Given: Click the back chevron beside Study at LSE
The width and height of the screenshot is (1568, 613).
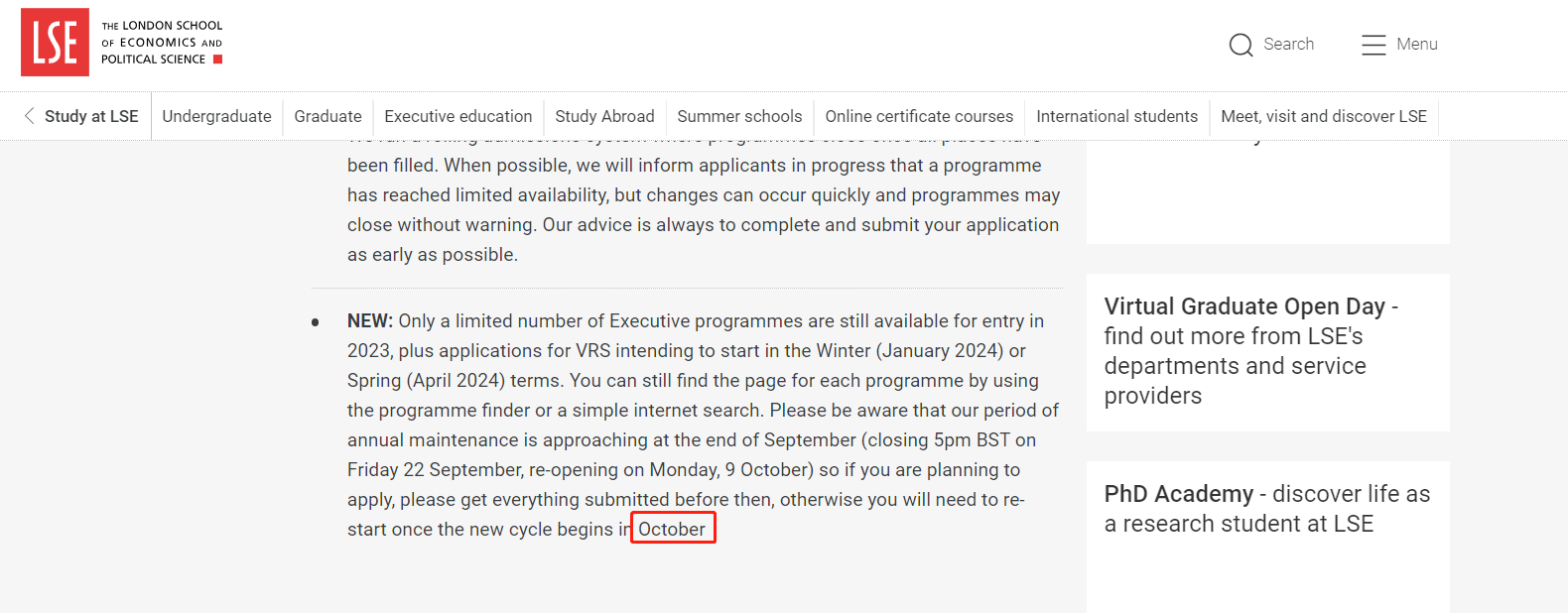Looking at the screenshot, I should point(30,116).
